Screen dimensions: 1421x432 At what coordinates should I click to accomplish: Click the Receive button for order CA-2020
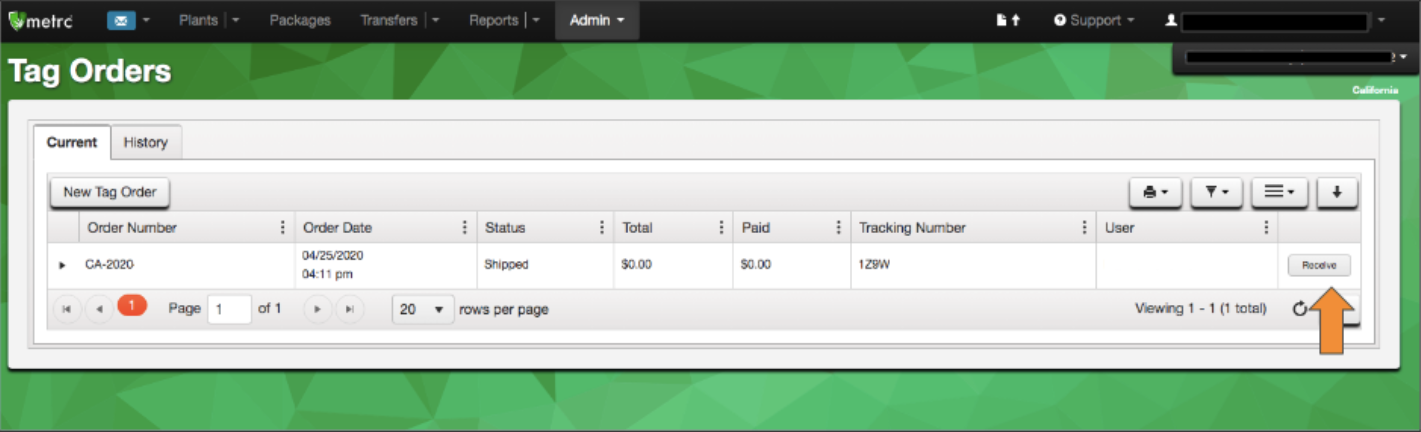click(x=1319, y=265)
